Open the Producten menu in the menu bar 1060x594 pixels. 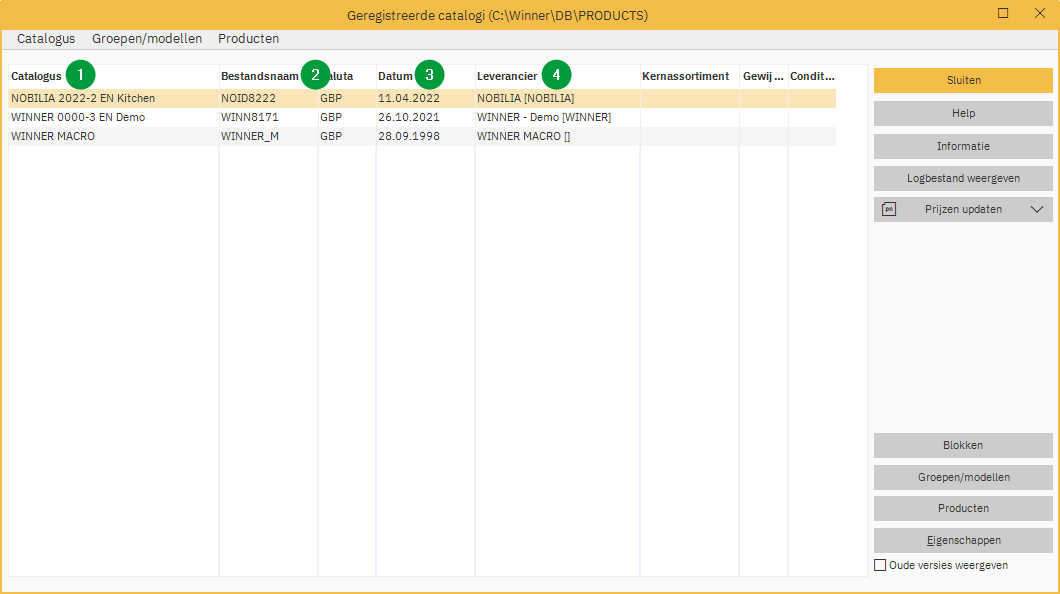click(x=248, y=39)
